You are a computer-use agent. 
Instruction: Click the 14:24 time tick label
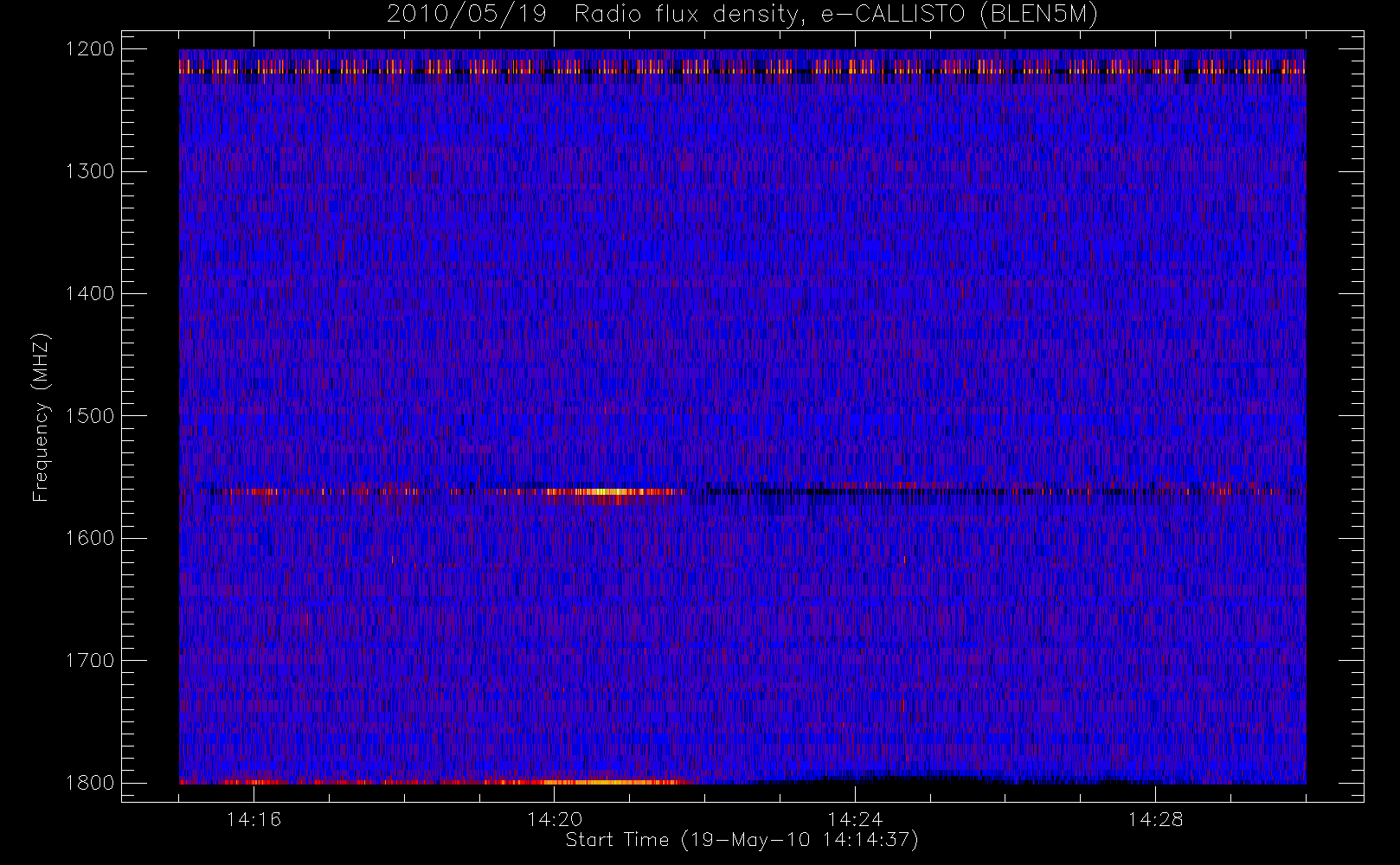tap(854, 819)
